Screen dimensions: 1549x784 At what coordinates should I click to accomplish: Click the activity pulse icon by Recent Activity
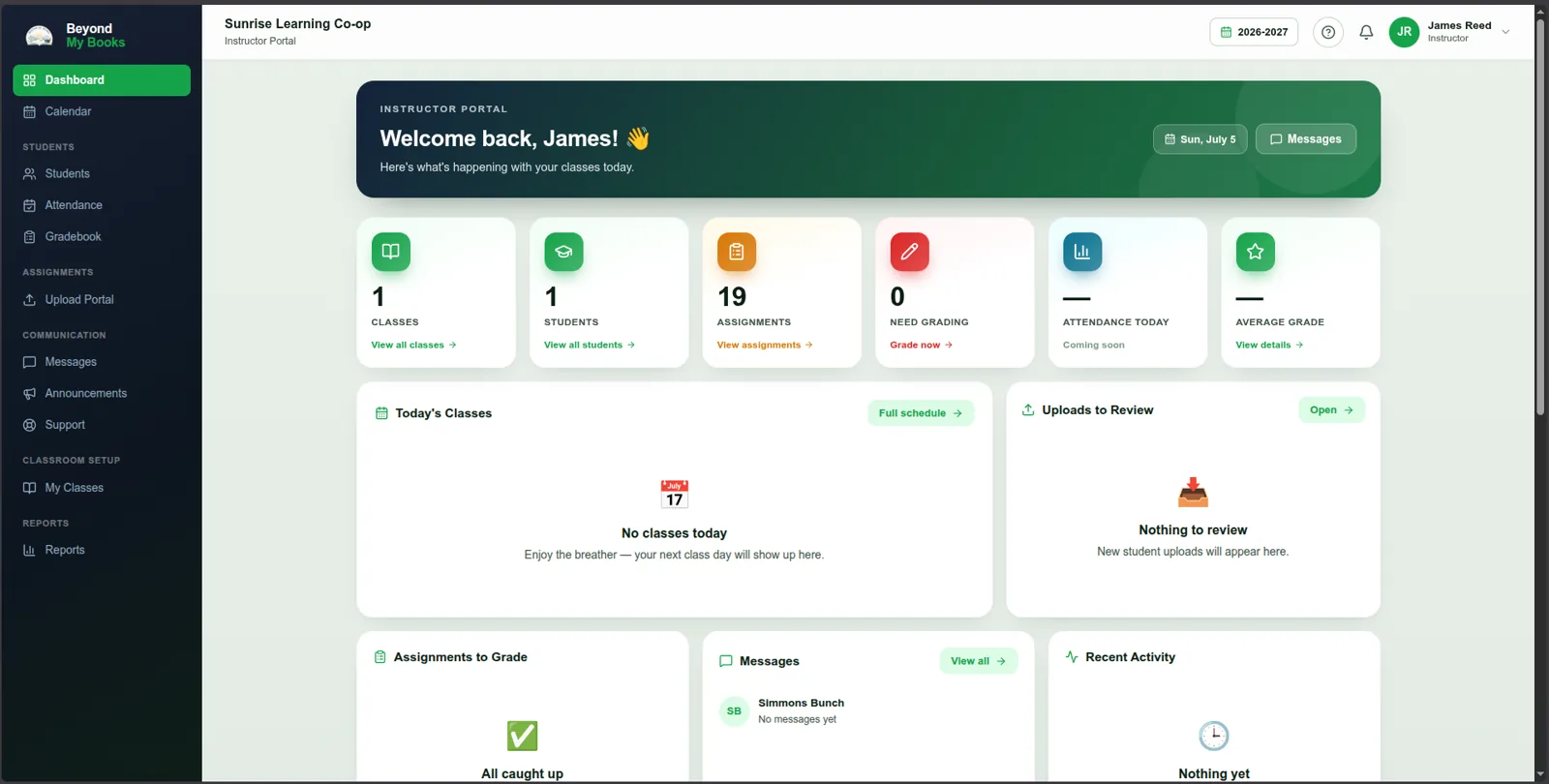click(1072, 657)
